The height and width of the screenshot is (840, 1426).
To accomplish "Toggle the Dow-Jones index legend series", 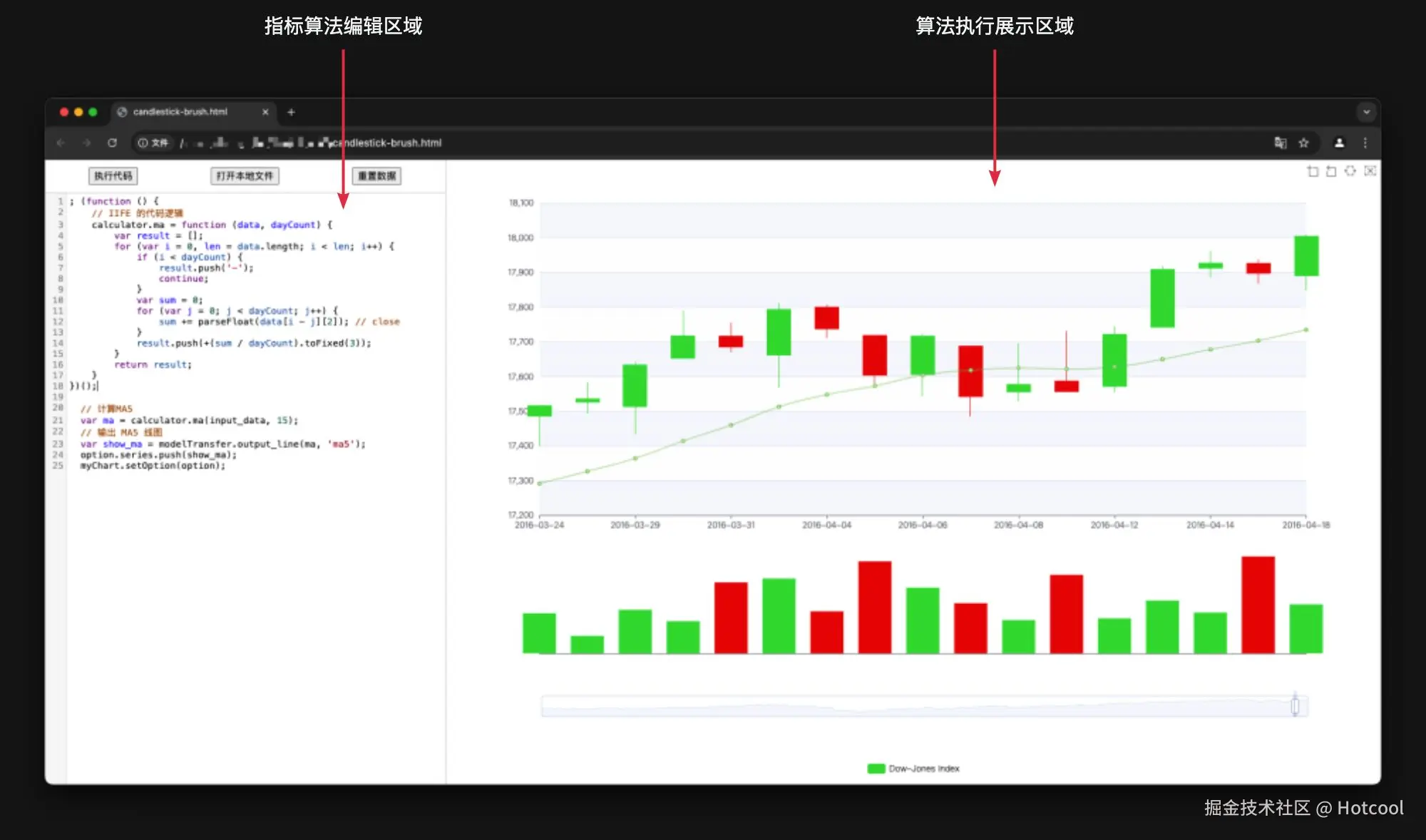I will (913, 769).
